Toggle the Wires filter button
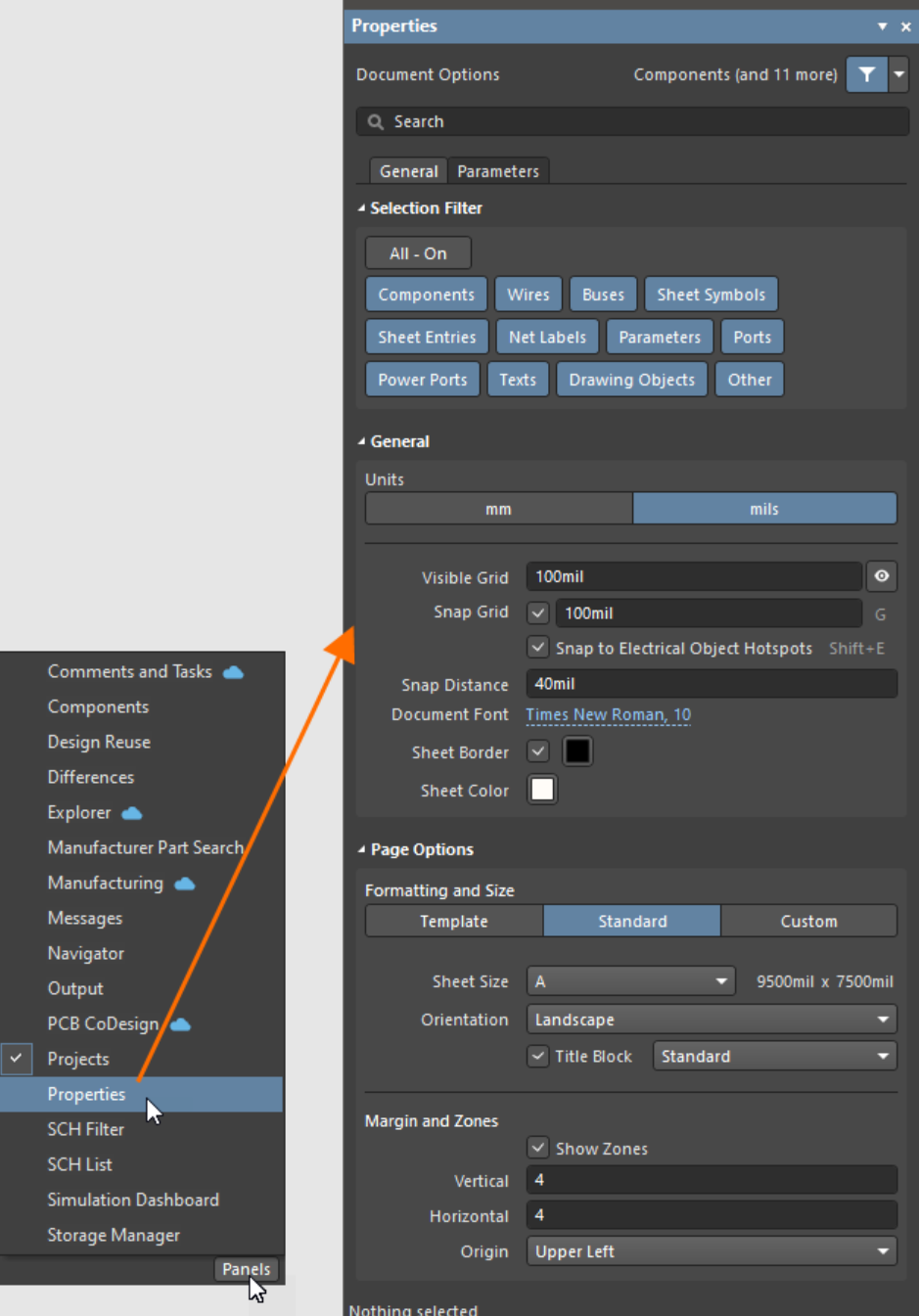The image size is (919, 1316). pyautogui.click(x=528, y=295)
